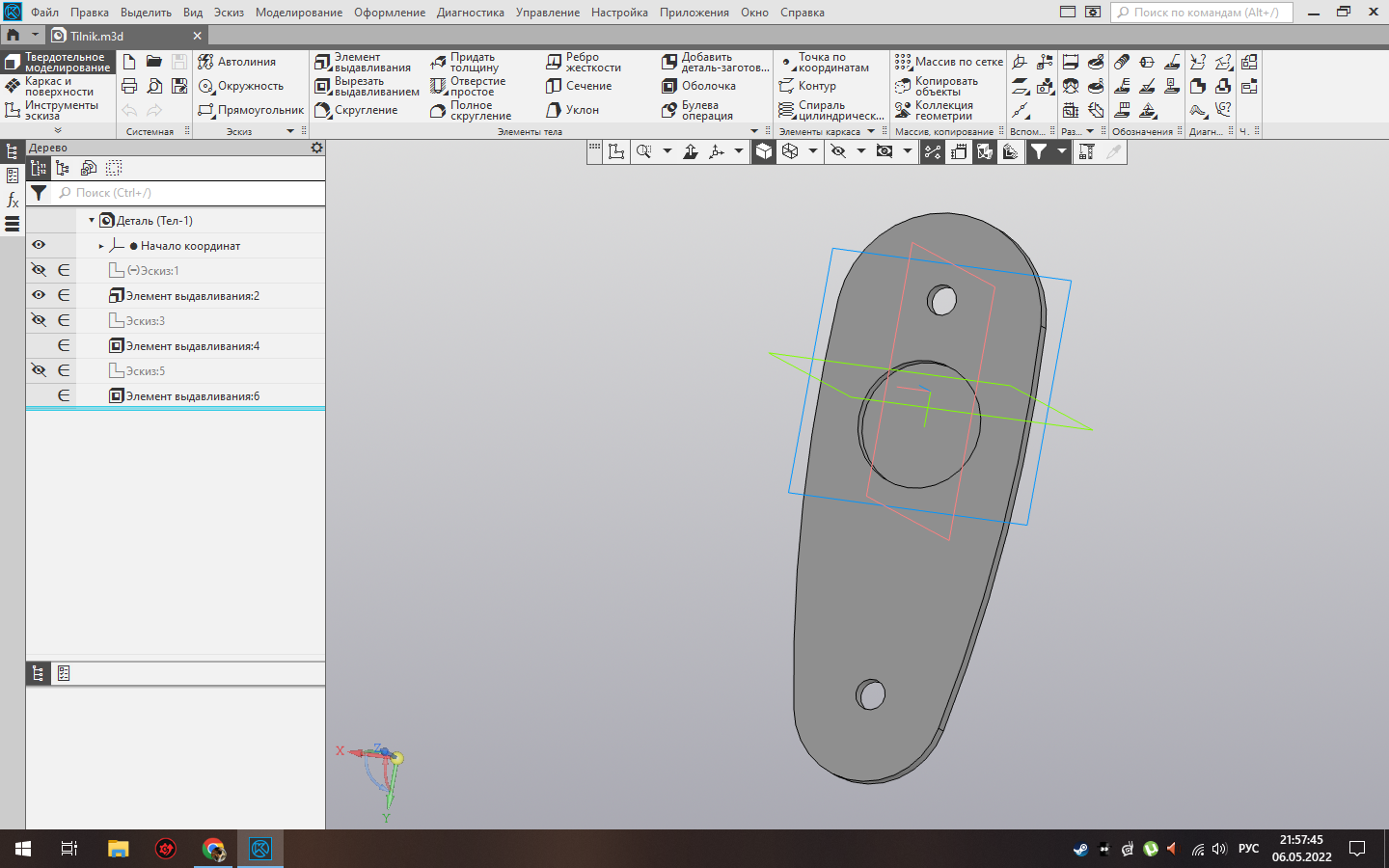Open the Моделирование menu
1389x868 pixels.
point(298,13)
